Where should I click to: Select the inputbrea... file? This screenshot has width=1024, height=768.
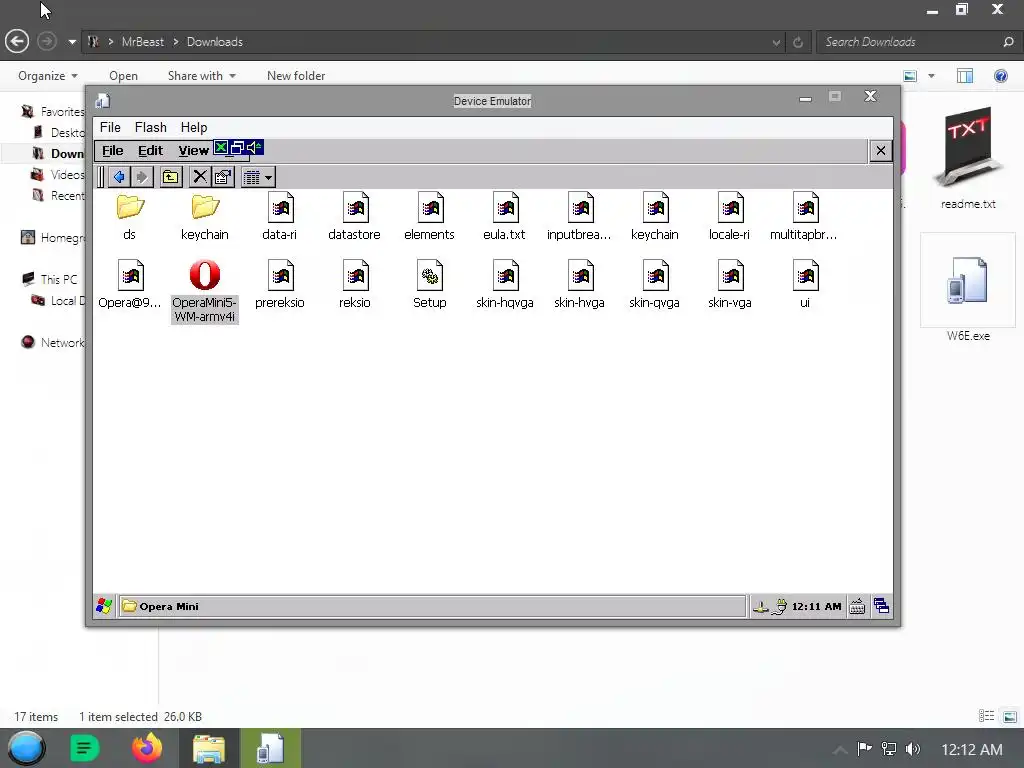[579, 217]
